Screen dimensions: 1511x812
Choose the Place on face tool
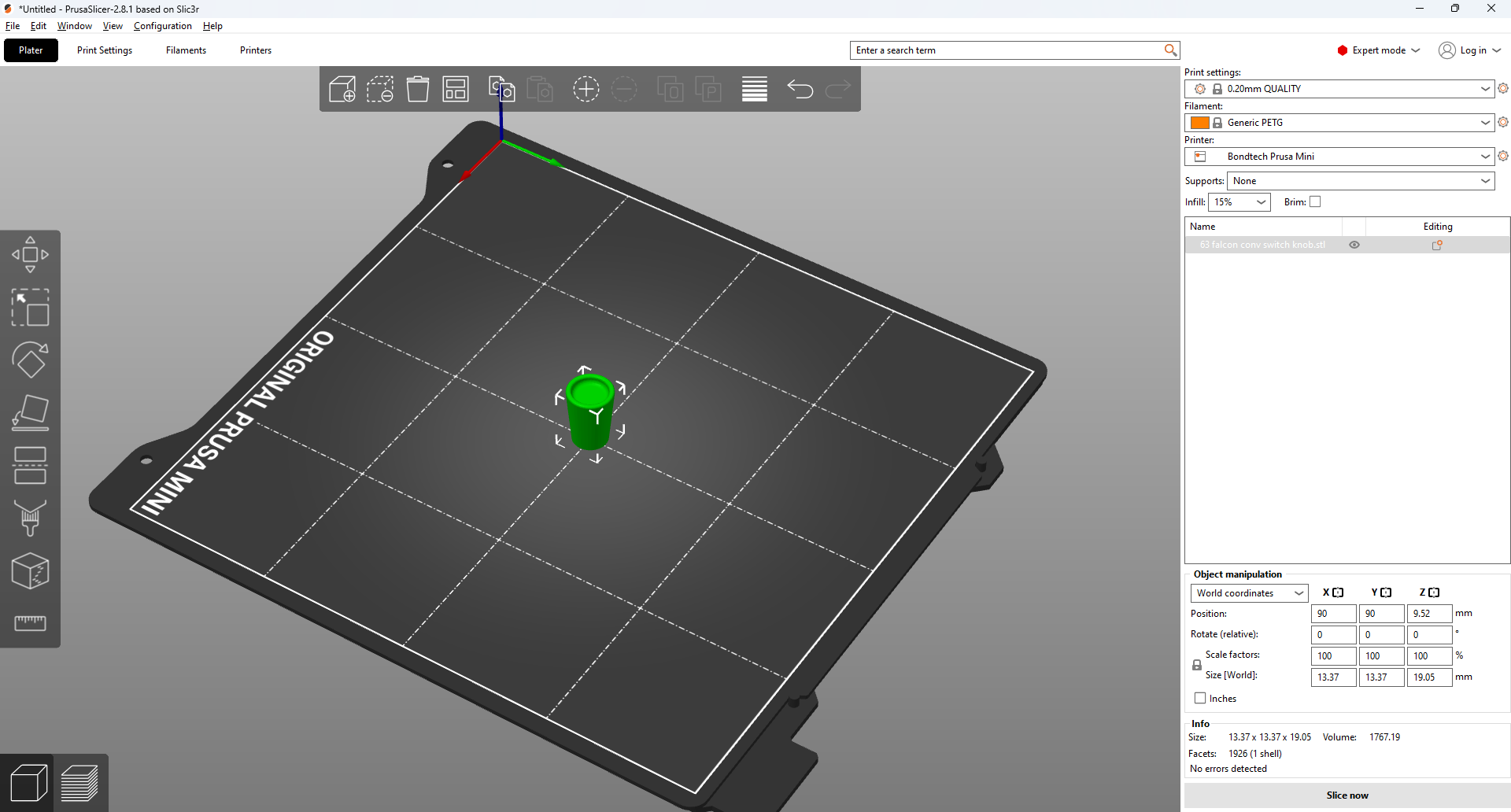[x=30, y=413]
